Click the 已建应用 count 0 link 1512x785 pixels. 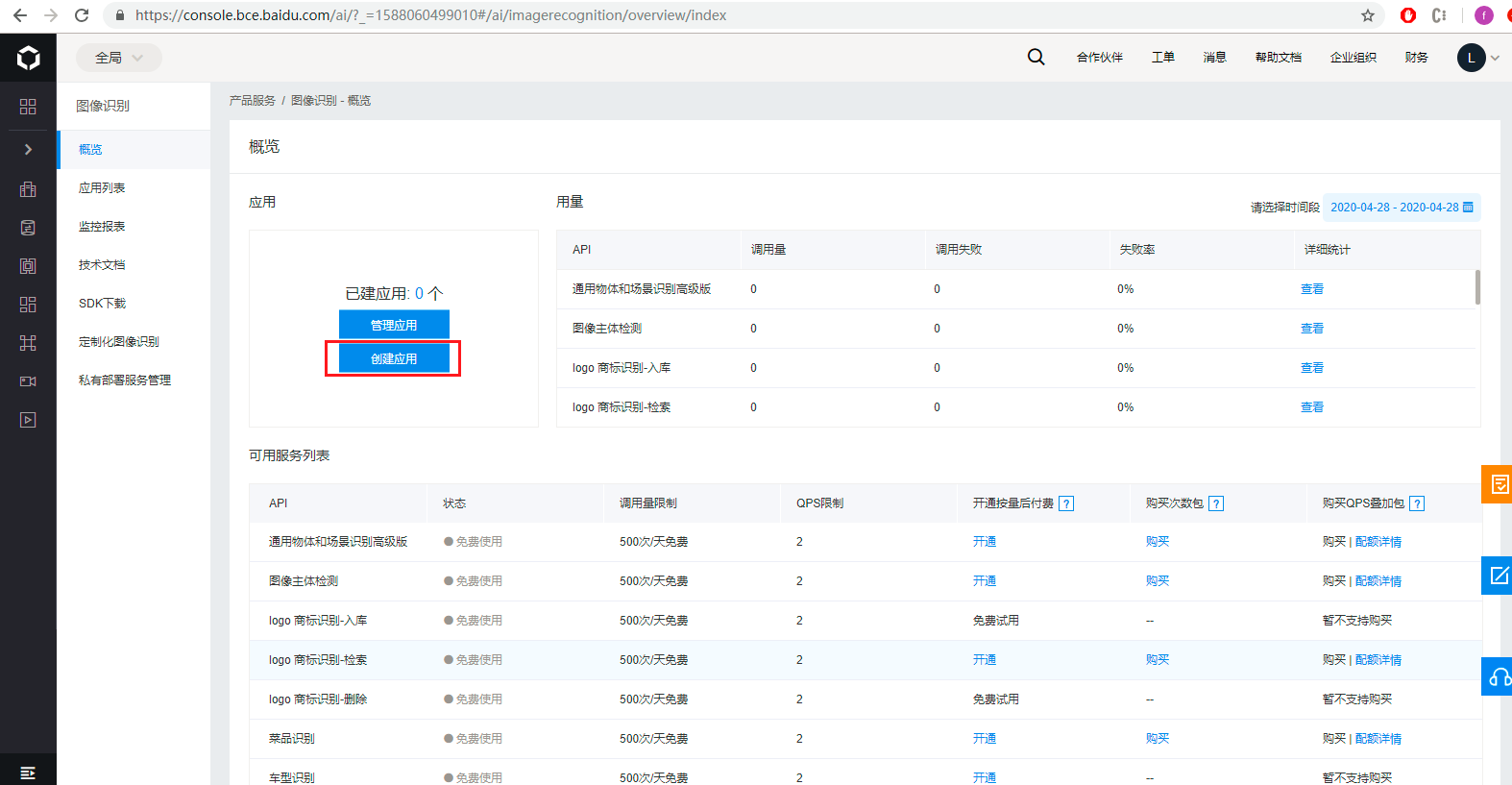419,294
